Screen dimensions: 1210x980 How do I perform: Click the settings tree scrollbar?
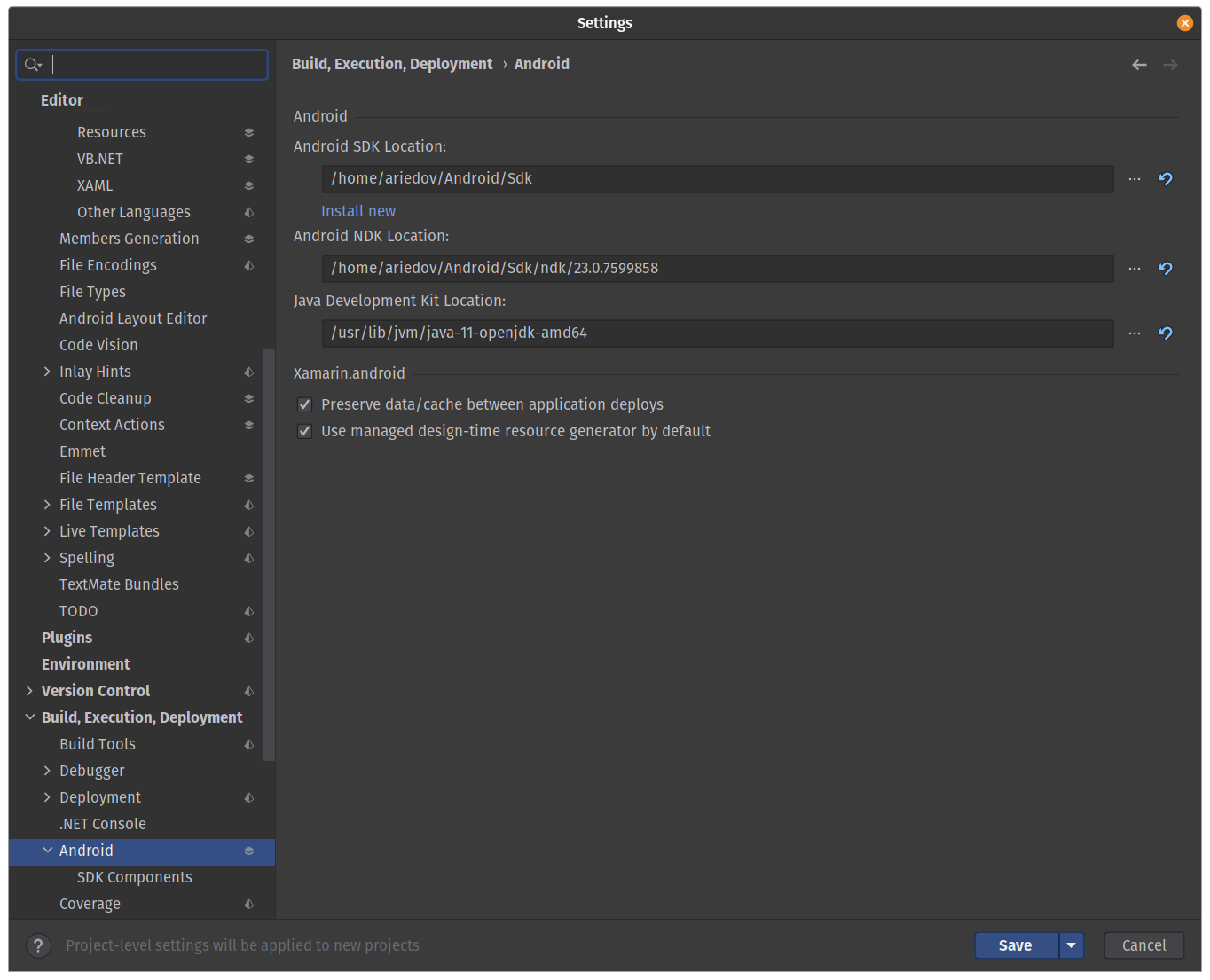point(269,555)
